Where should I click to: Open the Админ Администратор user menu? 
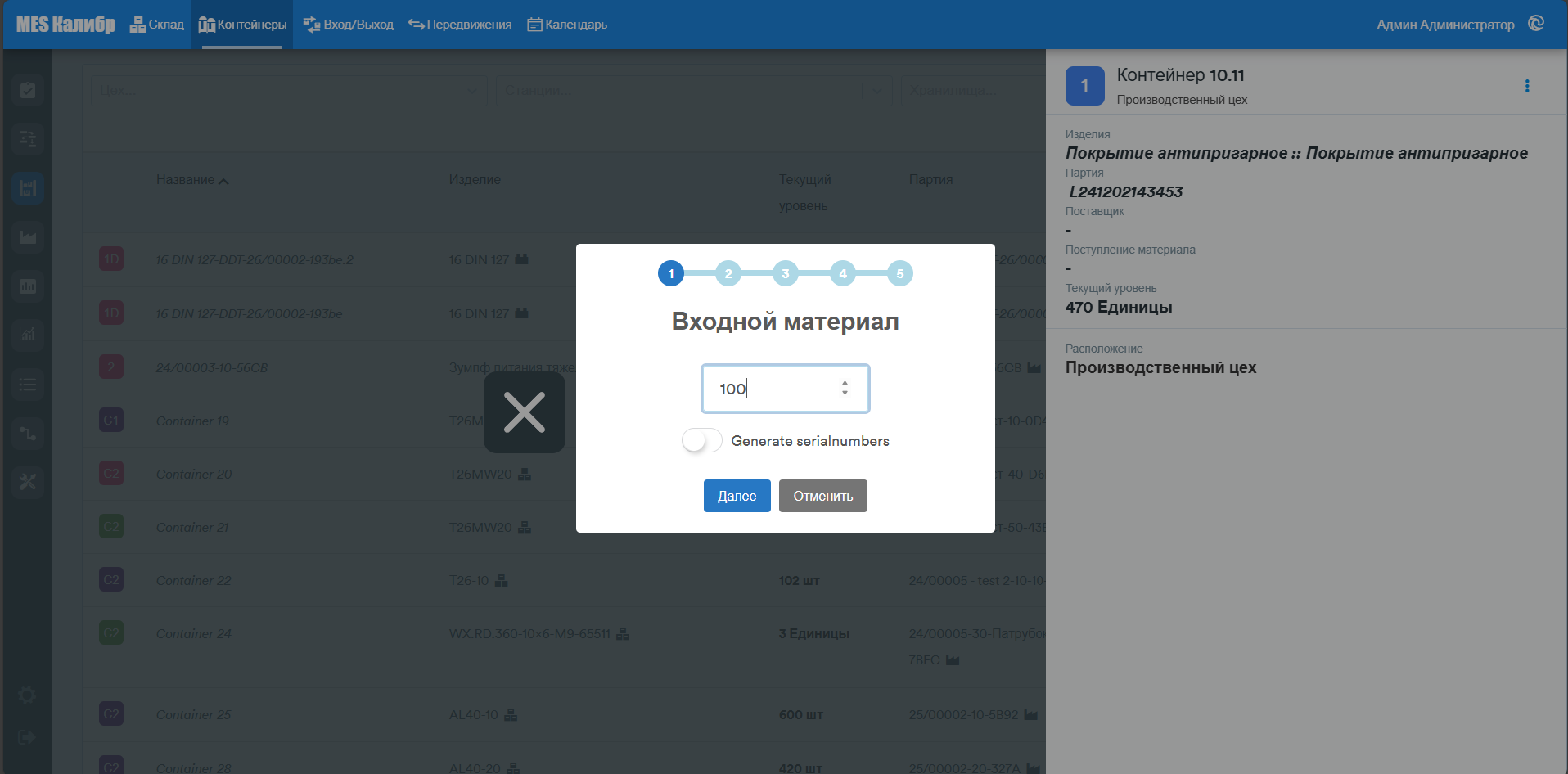tap(1445, 25)
